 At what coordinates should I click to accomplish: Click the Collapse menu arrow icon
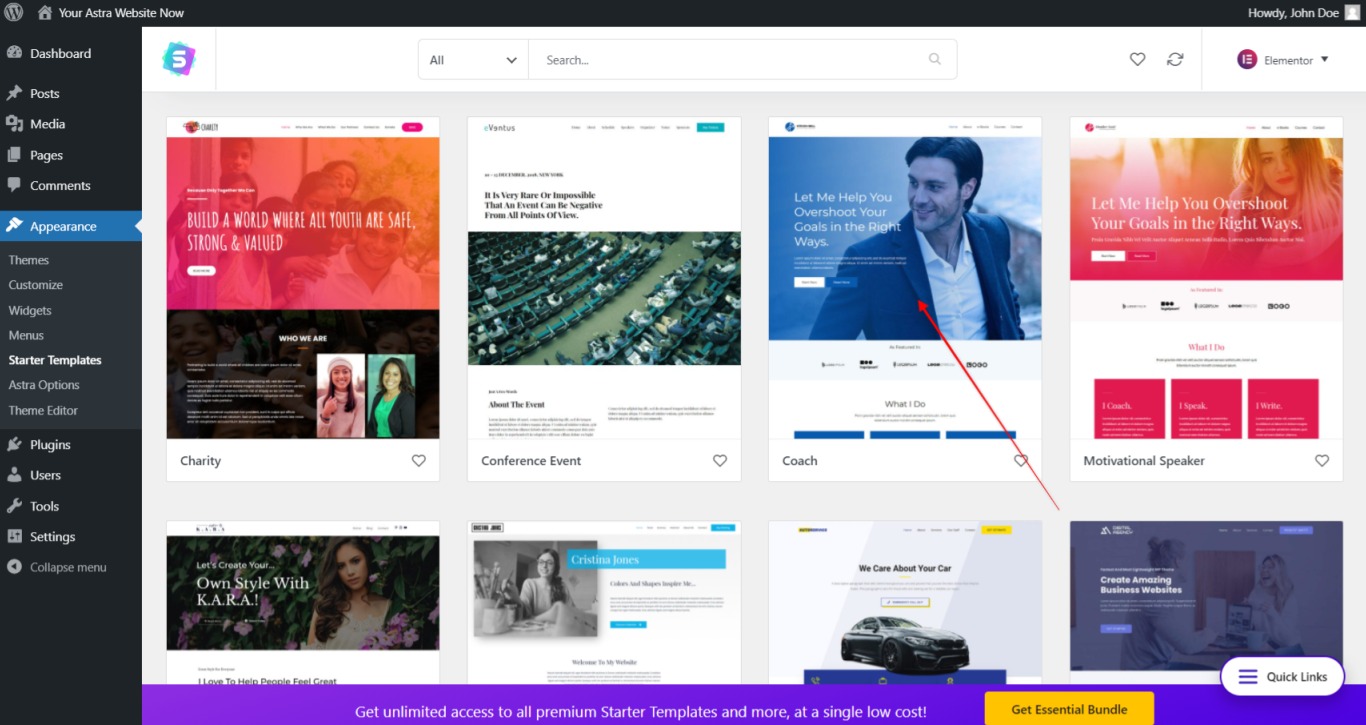click(14, 567)
